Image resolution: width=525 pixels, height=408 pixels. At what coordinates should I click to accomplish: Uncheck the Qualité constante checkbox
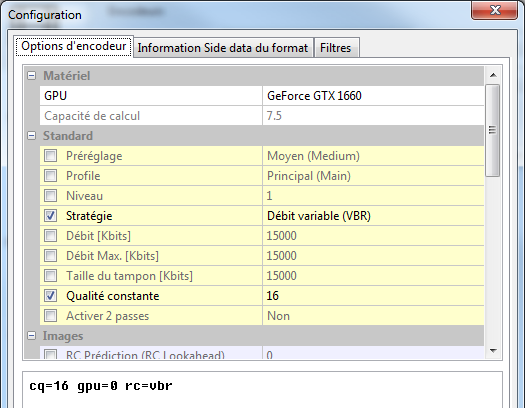(x=51, y=296)
